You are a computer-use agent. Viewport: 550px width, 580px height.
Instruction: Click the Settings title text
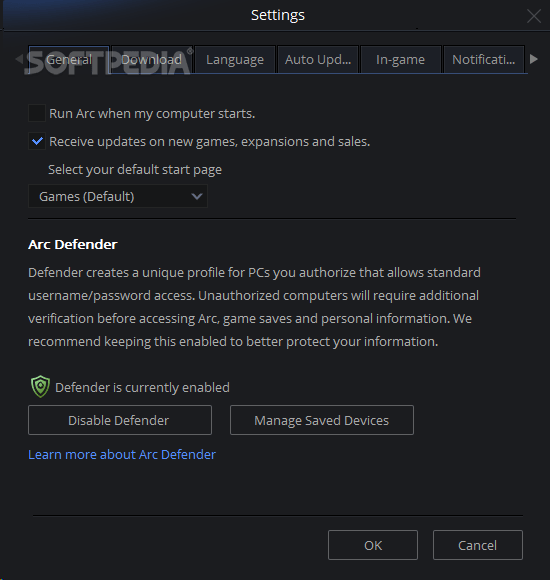point(278,16)
